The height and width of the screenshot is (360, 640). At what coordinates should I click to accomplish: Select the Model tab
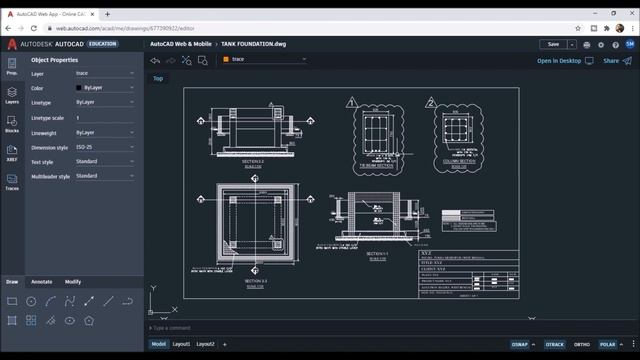tap(158, 344)
